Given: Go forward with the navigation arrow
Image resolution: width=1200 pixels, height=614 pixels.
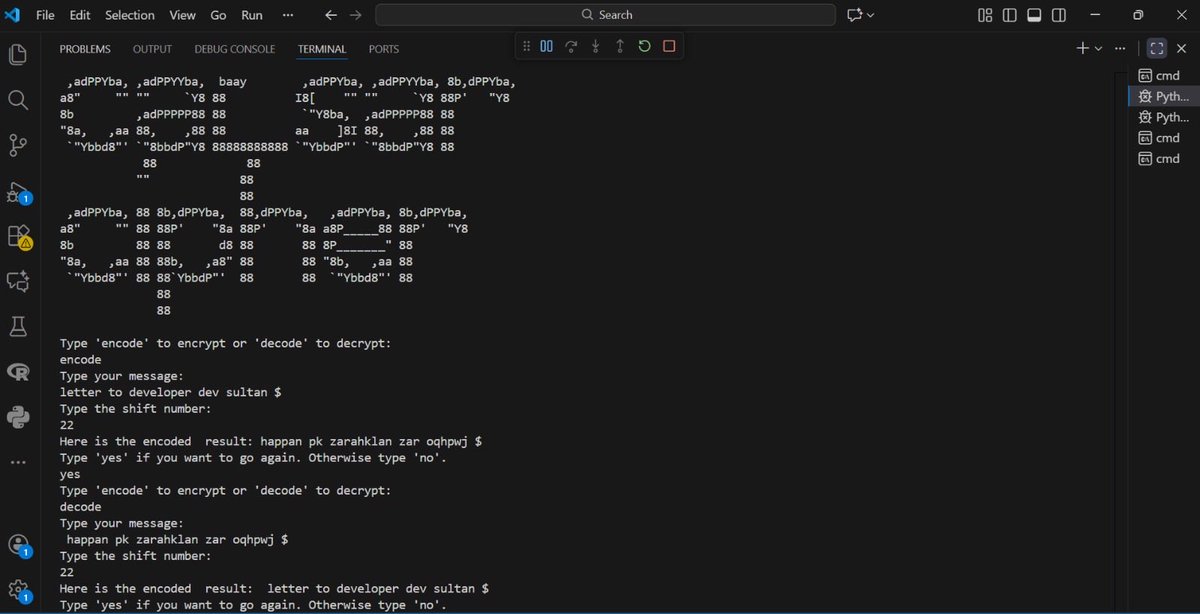Looking at the screenshot, I should (x=355, y=15).
